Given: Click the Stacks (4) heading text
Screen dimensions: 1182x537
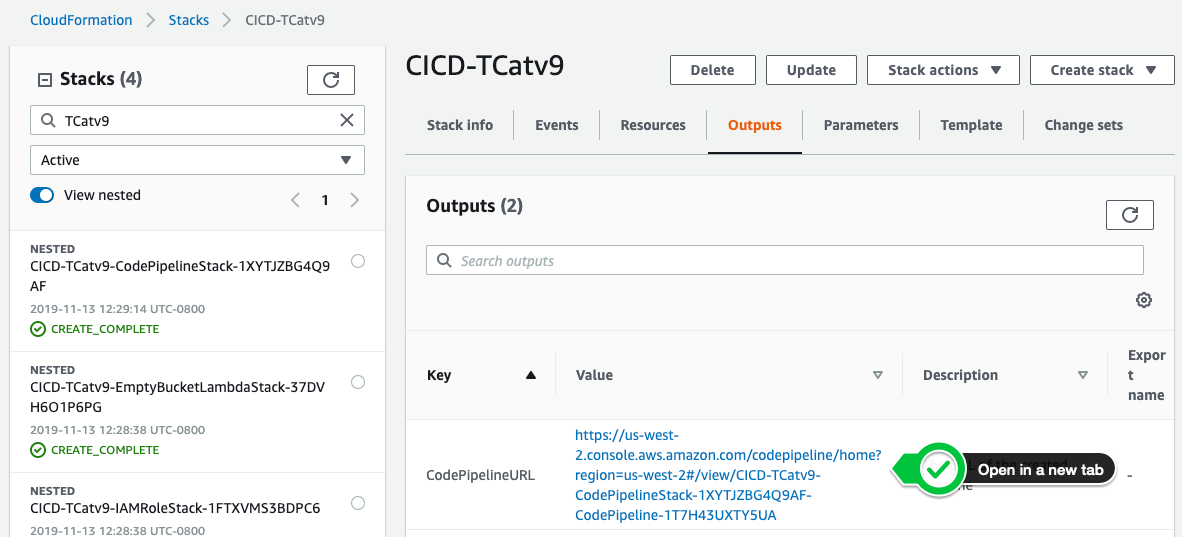Looking at the screenshot, I should tap(101, 79).
